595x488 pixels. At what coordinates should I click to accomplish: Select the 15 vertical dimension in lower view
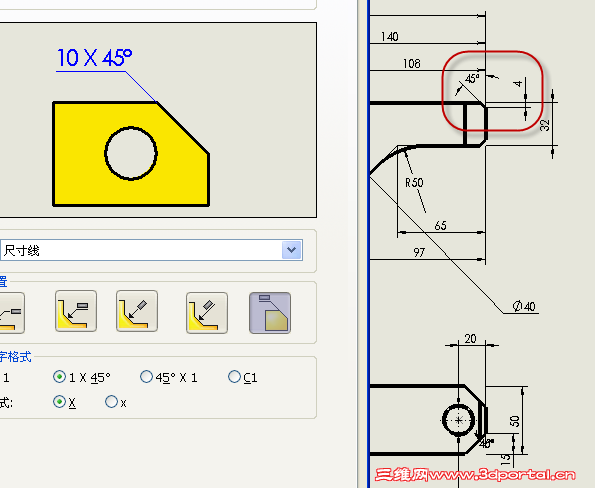click(x=505, y=460)
